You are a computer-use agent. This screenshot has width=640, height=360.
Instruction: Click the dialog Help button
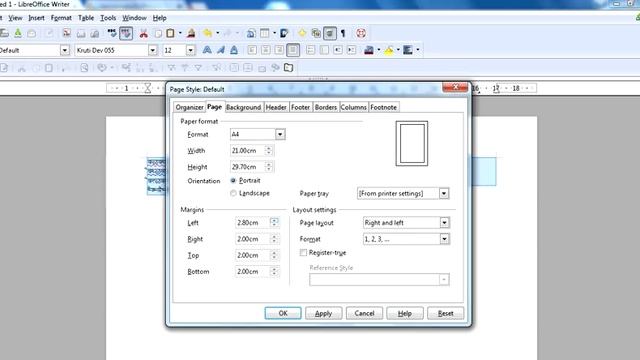click(x=404, y=313)
